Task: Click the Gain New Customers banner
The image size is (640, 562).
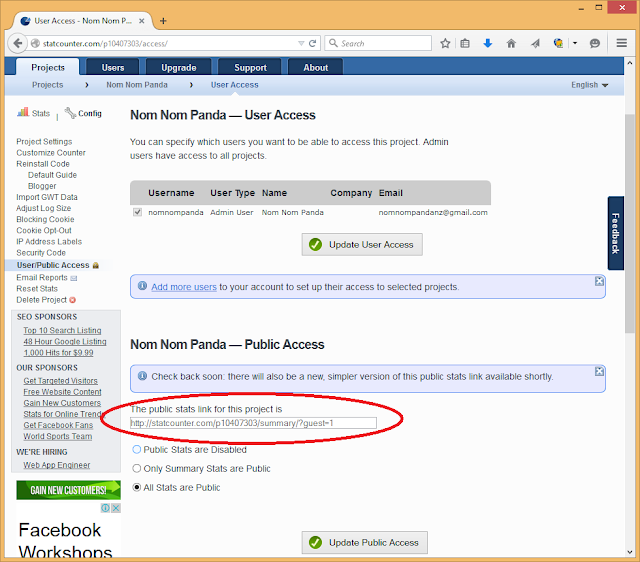Action: (68, 490)
